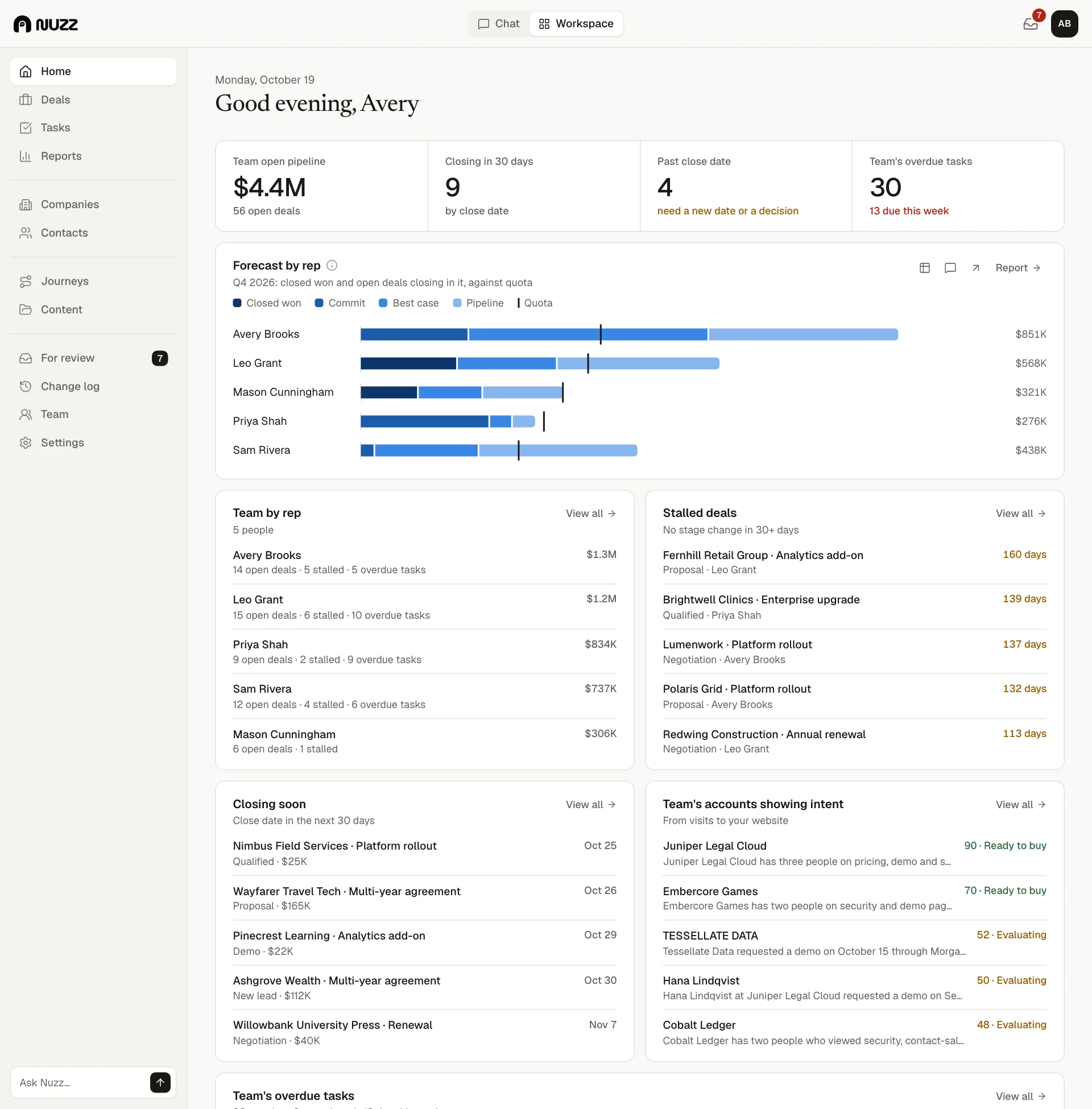Toggle the Best case legend swatch
This screenshot has height=1109, width=1092.
(383, 303)
